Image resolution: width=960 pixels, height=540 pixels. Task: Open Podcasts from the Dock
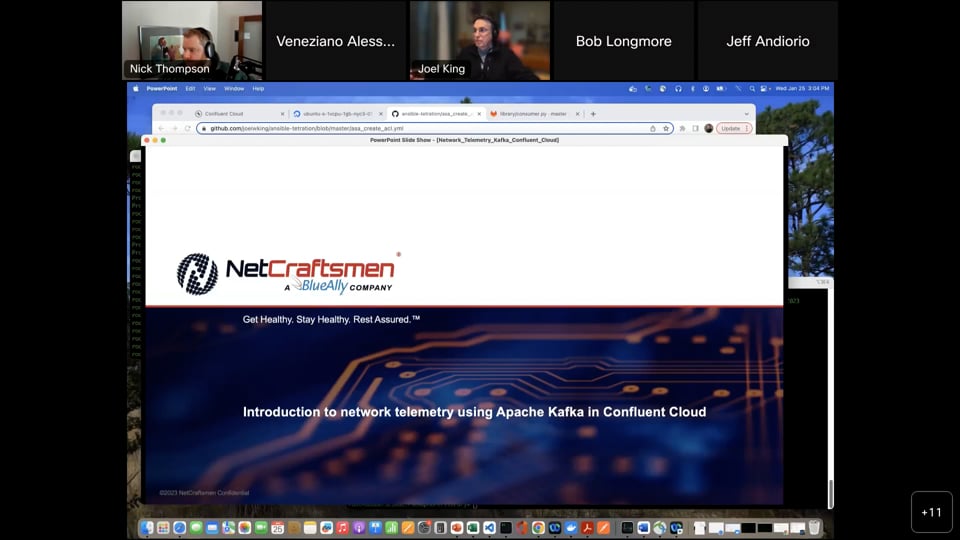click(x=359, y=528)
